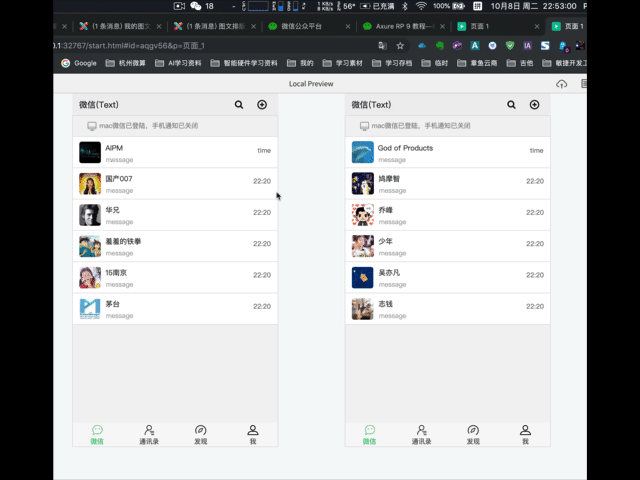Open the 华兄 chat row
The height and width of the screenshot is (480, 640).
[x=175, y=215]
